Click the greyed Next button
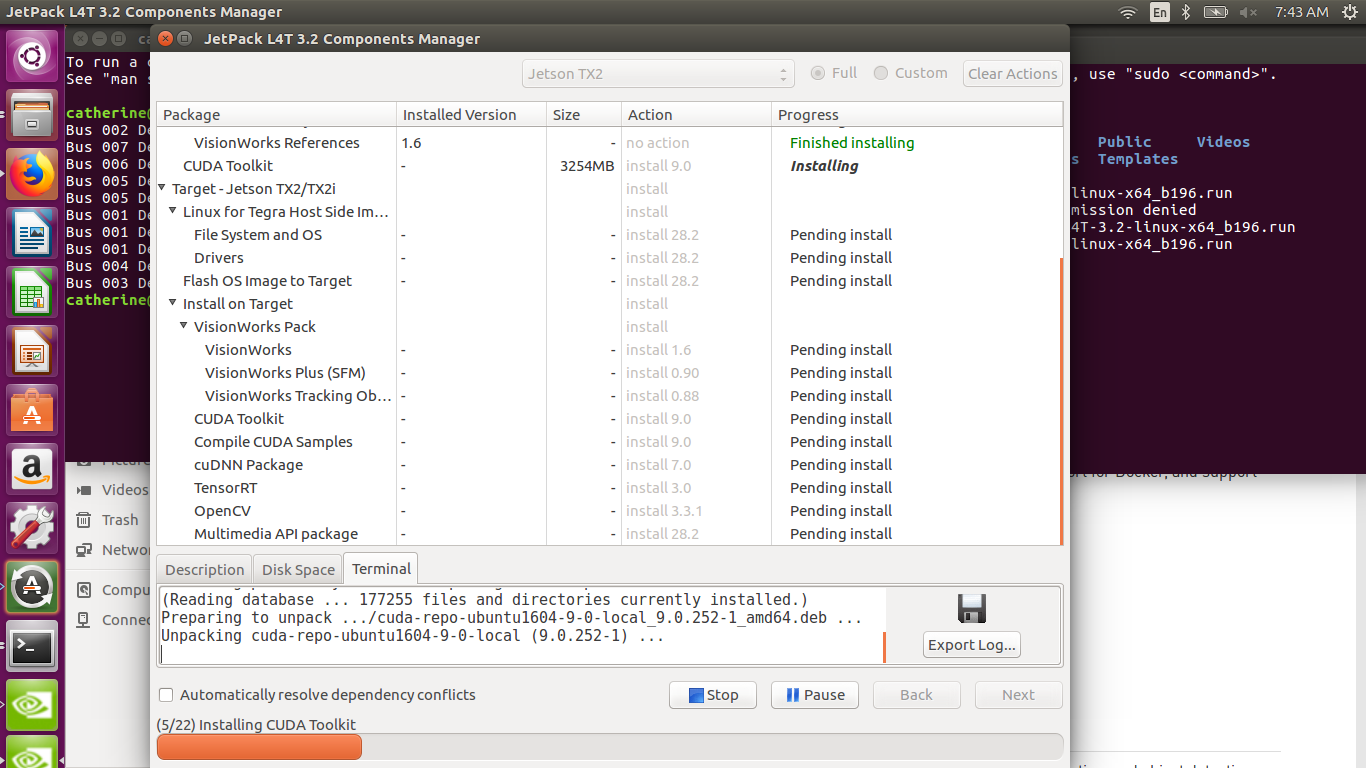Image resolution: width=1366 pixels, height=768 pixels. pos(1018,695)
